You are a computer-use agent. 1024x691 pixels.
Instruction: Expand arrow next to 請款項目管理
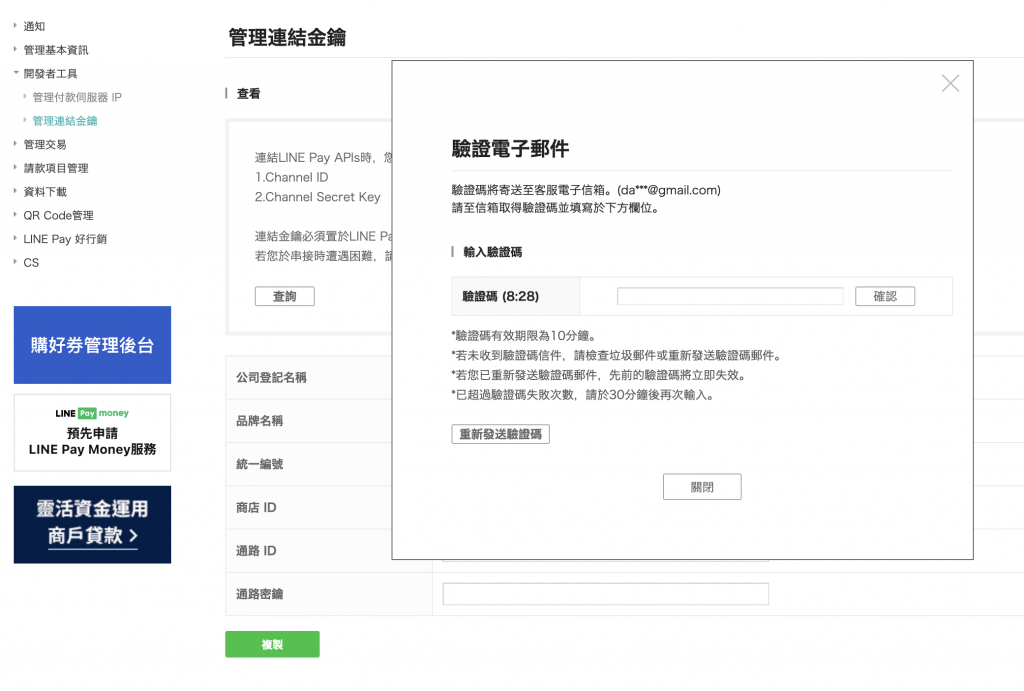[15, 167]
